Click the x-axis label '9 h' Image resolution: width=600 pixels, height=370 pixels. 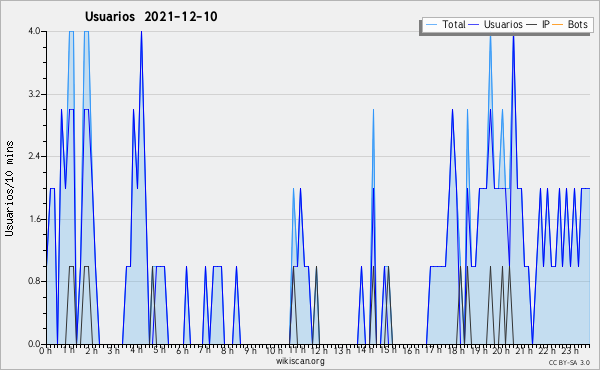pyautogui.click(x=251, y=351)
